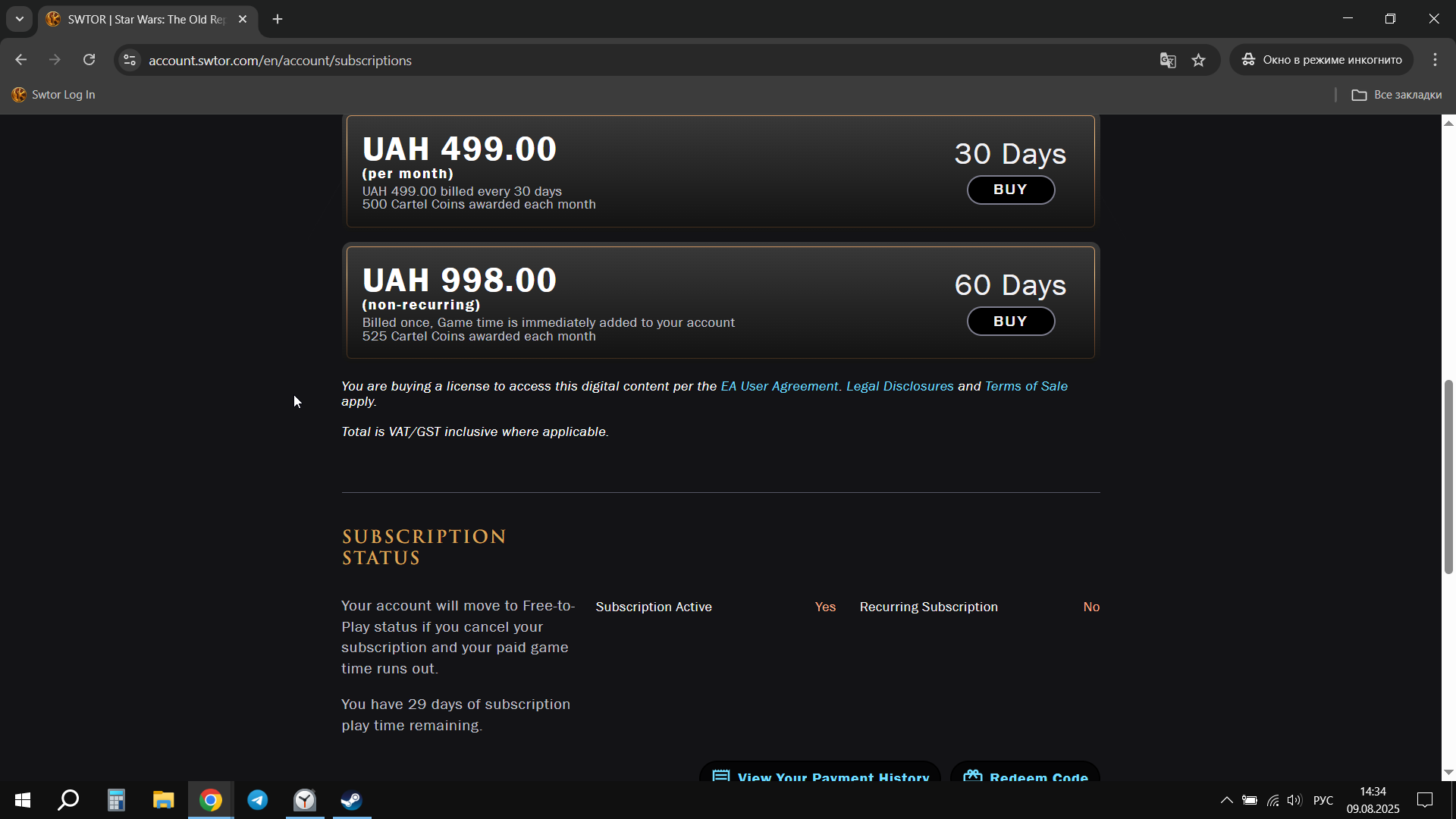This screenshot has width=1456, height=819.
Task: Click the Recurring Subscription label
Action: pos(928,607)
